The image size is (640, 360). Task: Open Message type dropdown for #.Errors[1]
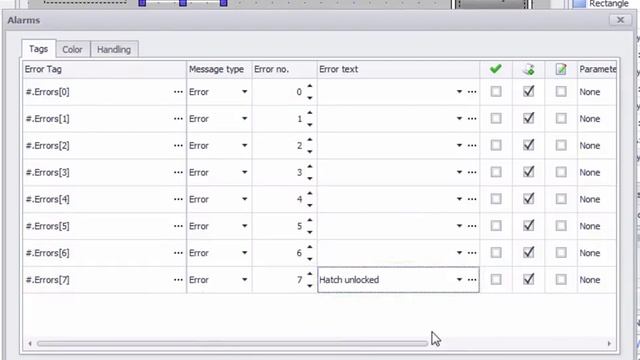pos(244,119)
